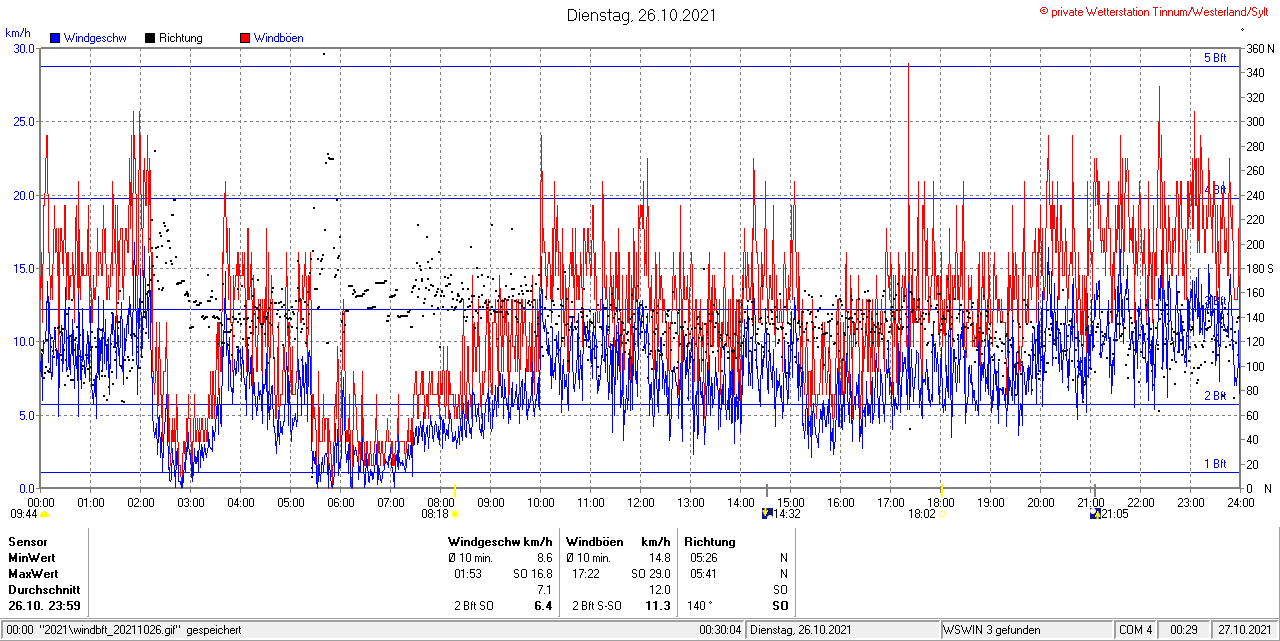Screen dimensions: 1280x641
Task: Click the current gust value "11.3"
Action: [x=658, y=606]
